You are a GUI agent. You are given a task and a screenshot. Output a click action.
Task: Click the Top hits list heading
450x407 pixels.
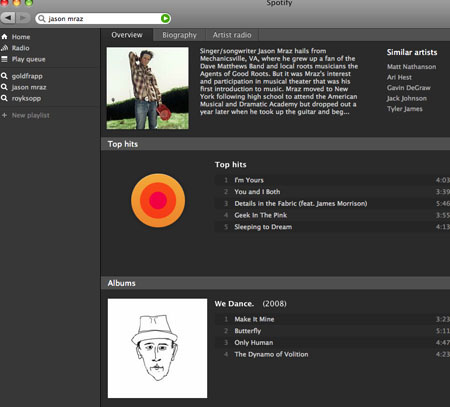[x=231, y=165]
